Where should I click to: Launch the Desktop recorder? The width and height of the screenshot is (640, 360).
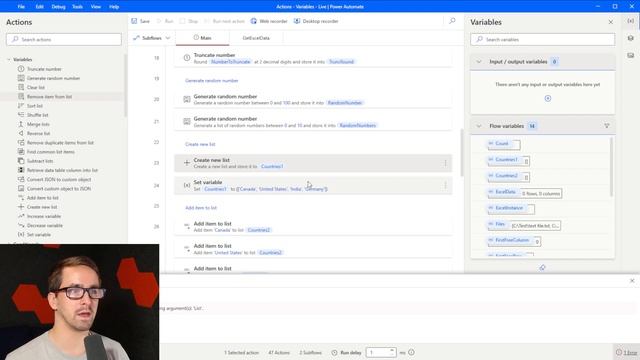(x=316, y=21)
